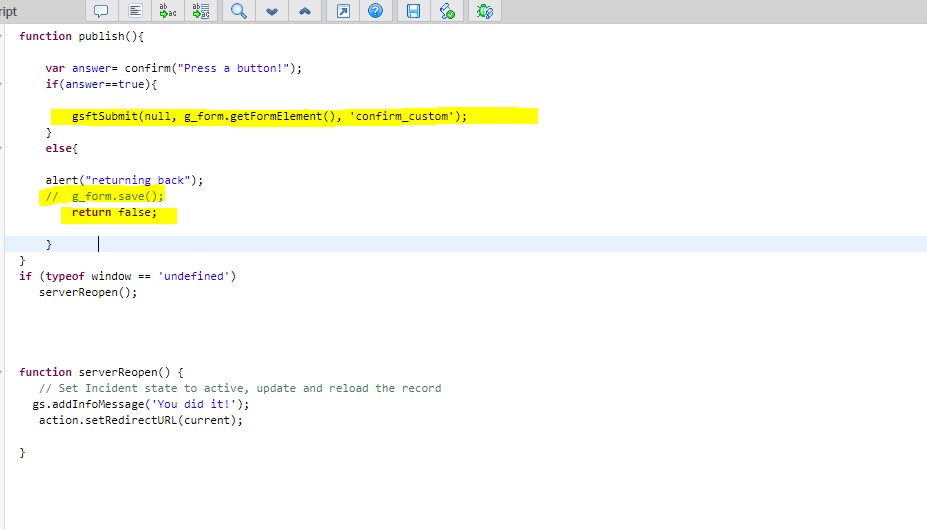Click the alert "returning back" line
927x530 pixels.
(x=124, y=180)
